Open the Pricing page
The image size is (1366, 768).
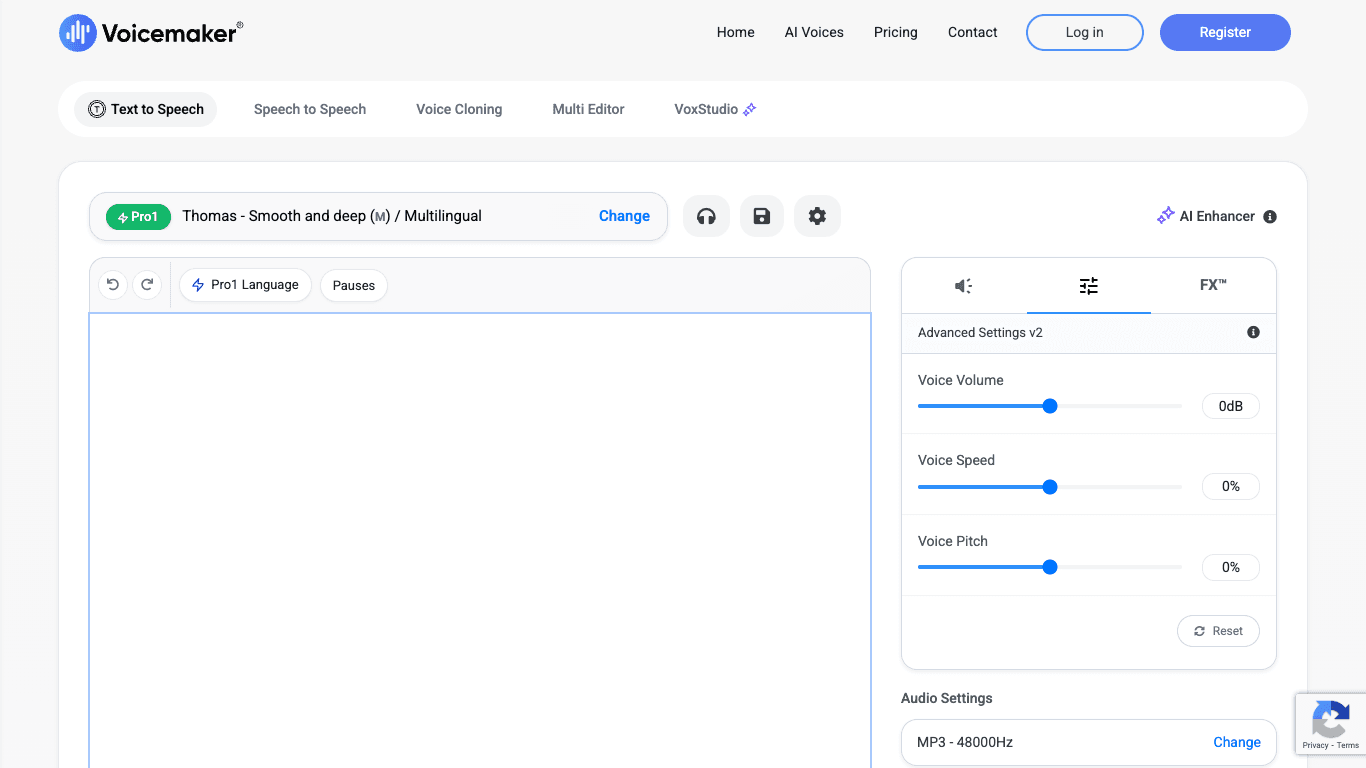click(896, 32)
